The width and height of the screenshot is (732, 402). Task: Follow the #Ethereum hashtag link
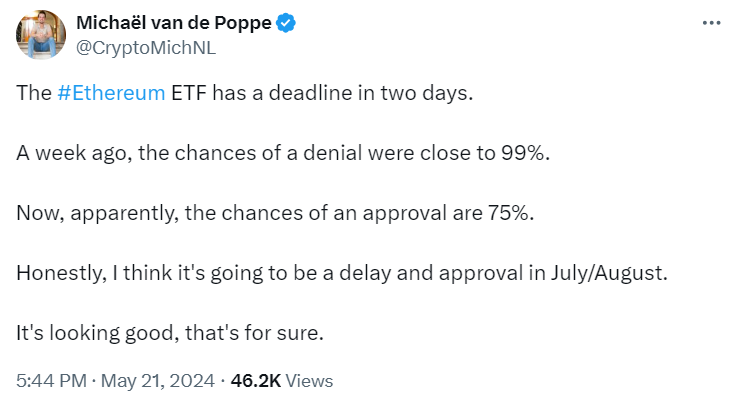pyautogui.click(x=111, y=93)
